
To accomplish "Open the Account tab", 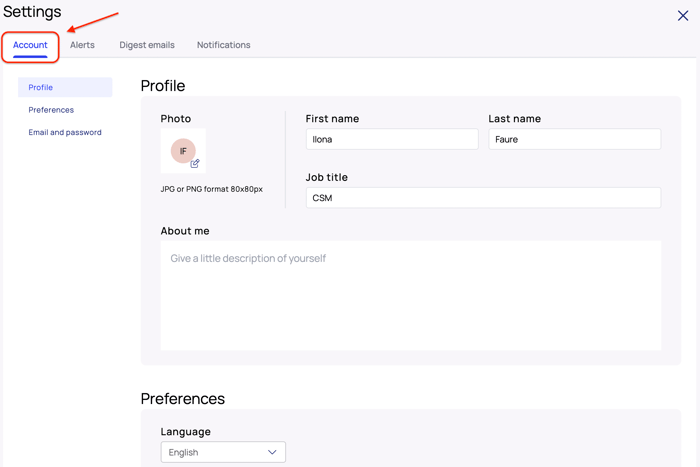I will tap(30, 45).
